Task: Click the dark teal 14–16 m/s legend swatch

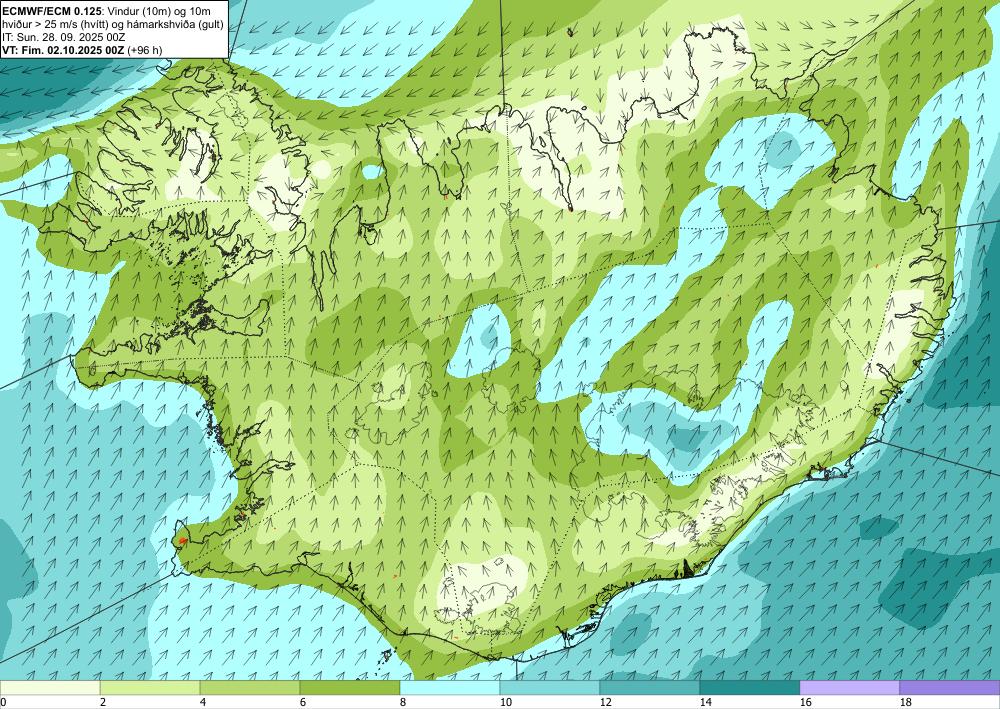Action: (750, 688)
